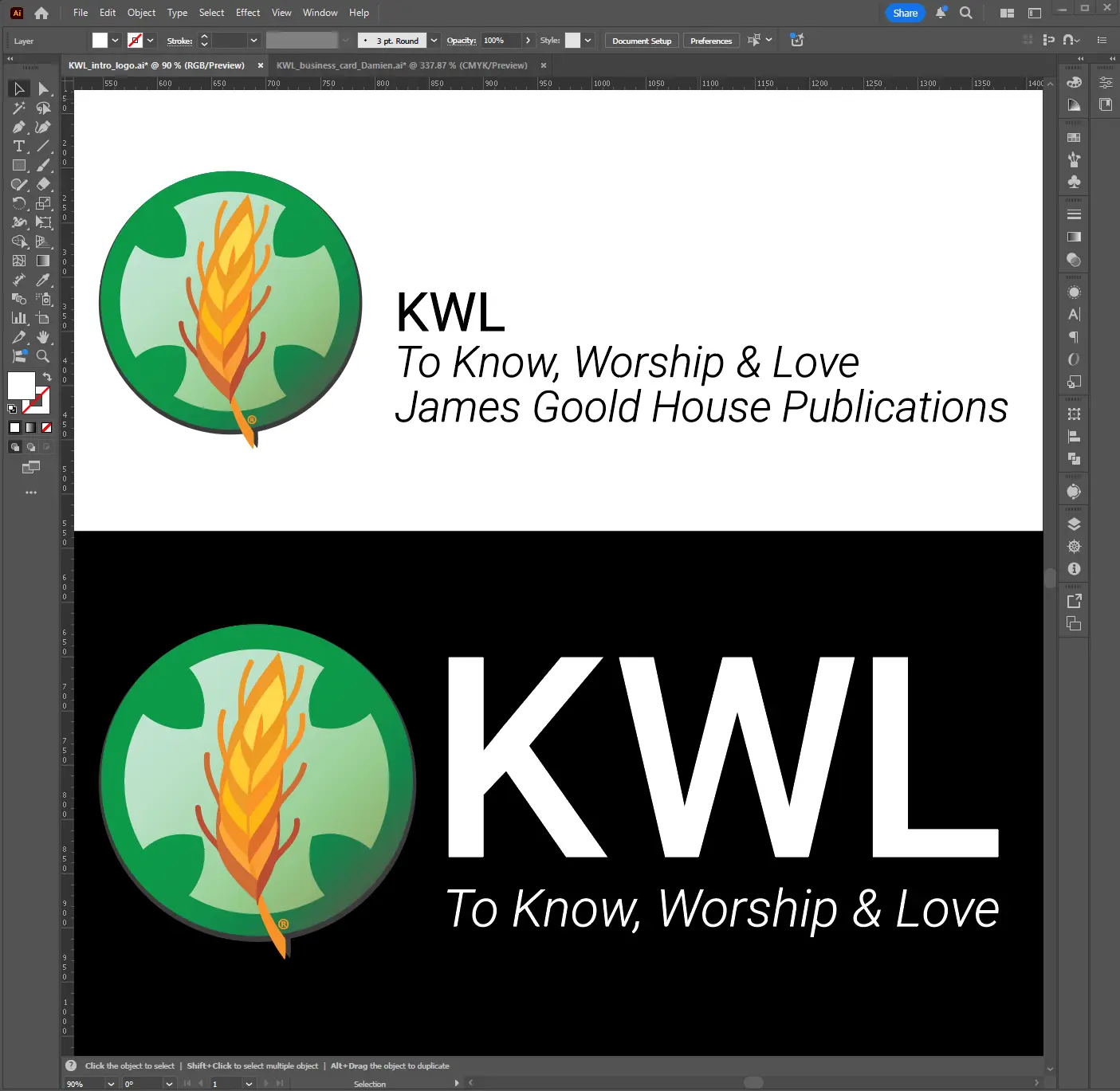Viewport: 1120px width, 1091px height.
Task: Enable Draw Behind drawing mode
Action: (x=31, y=447)
